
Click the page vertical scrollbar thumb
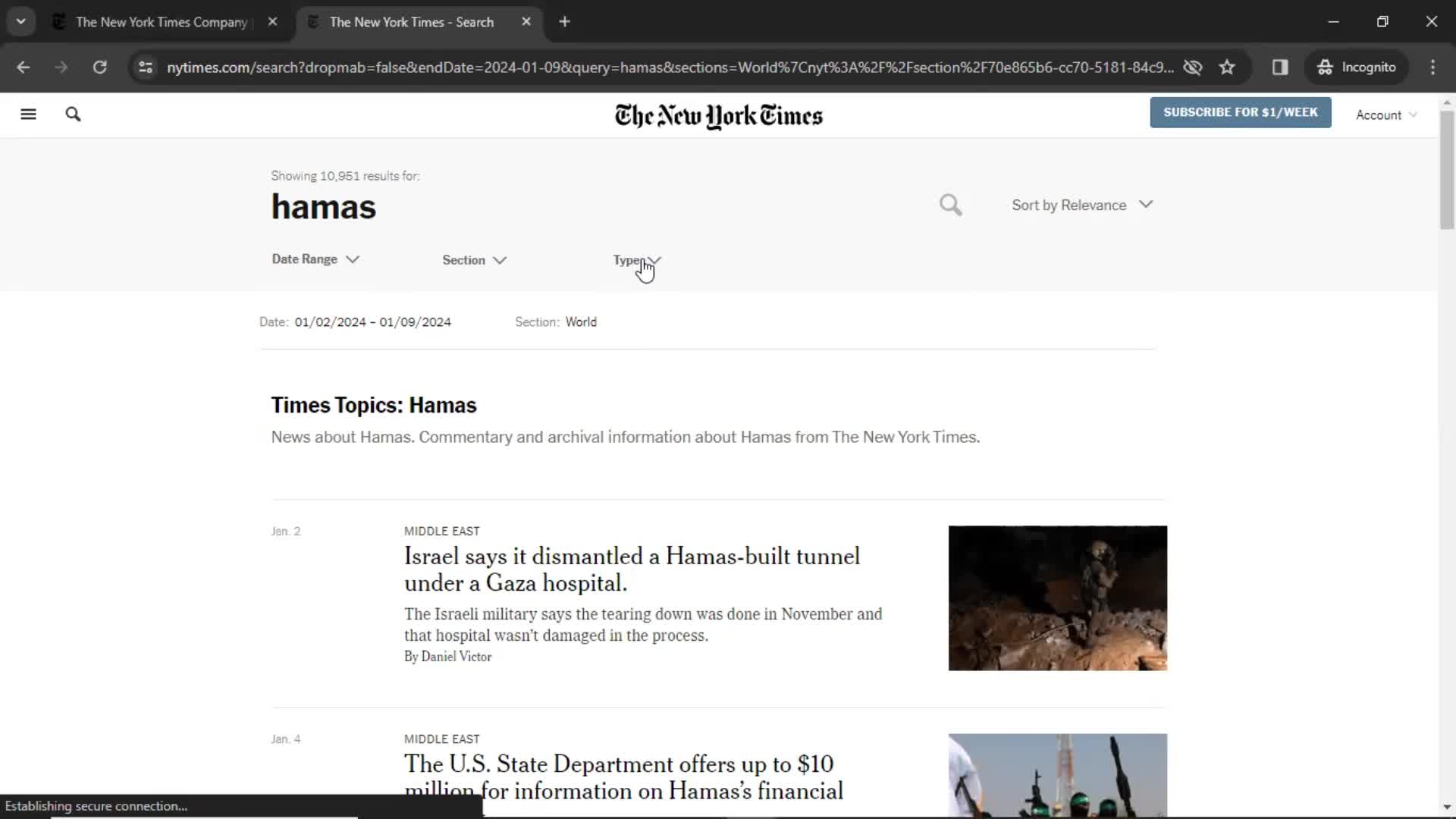coord(1446,169)
